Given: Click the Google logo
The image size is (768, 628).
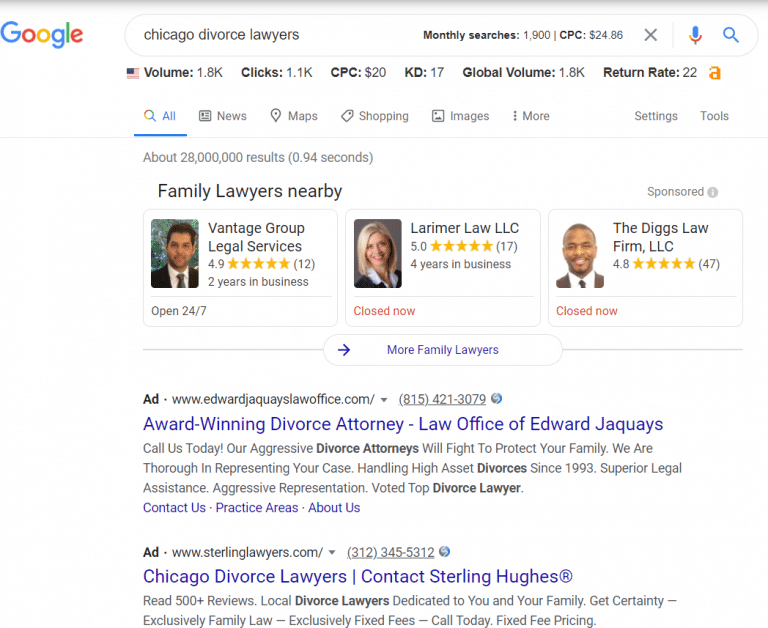Looking at the screenshot, I should [42, 34].
